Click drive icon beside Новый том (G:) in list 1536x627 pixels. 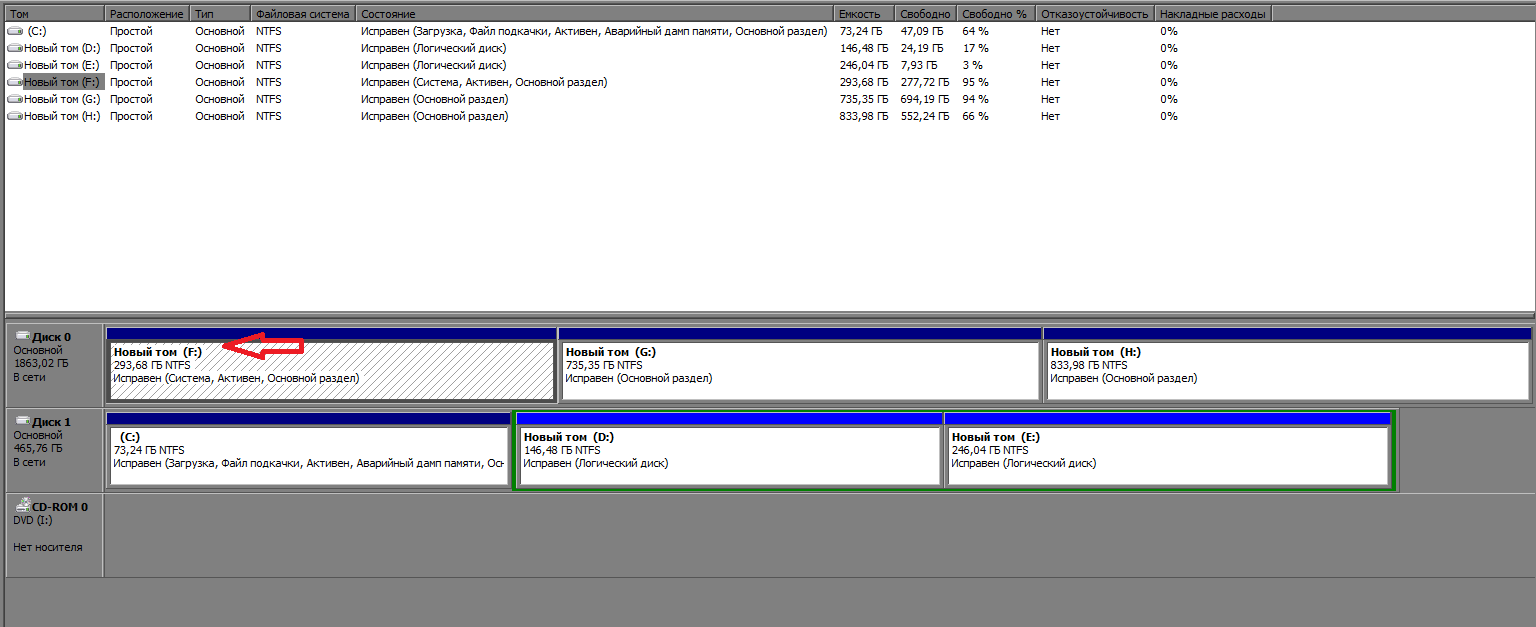tap(15, 99)
